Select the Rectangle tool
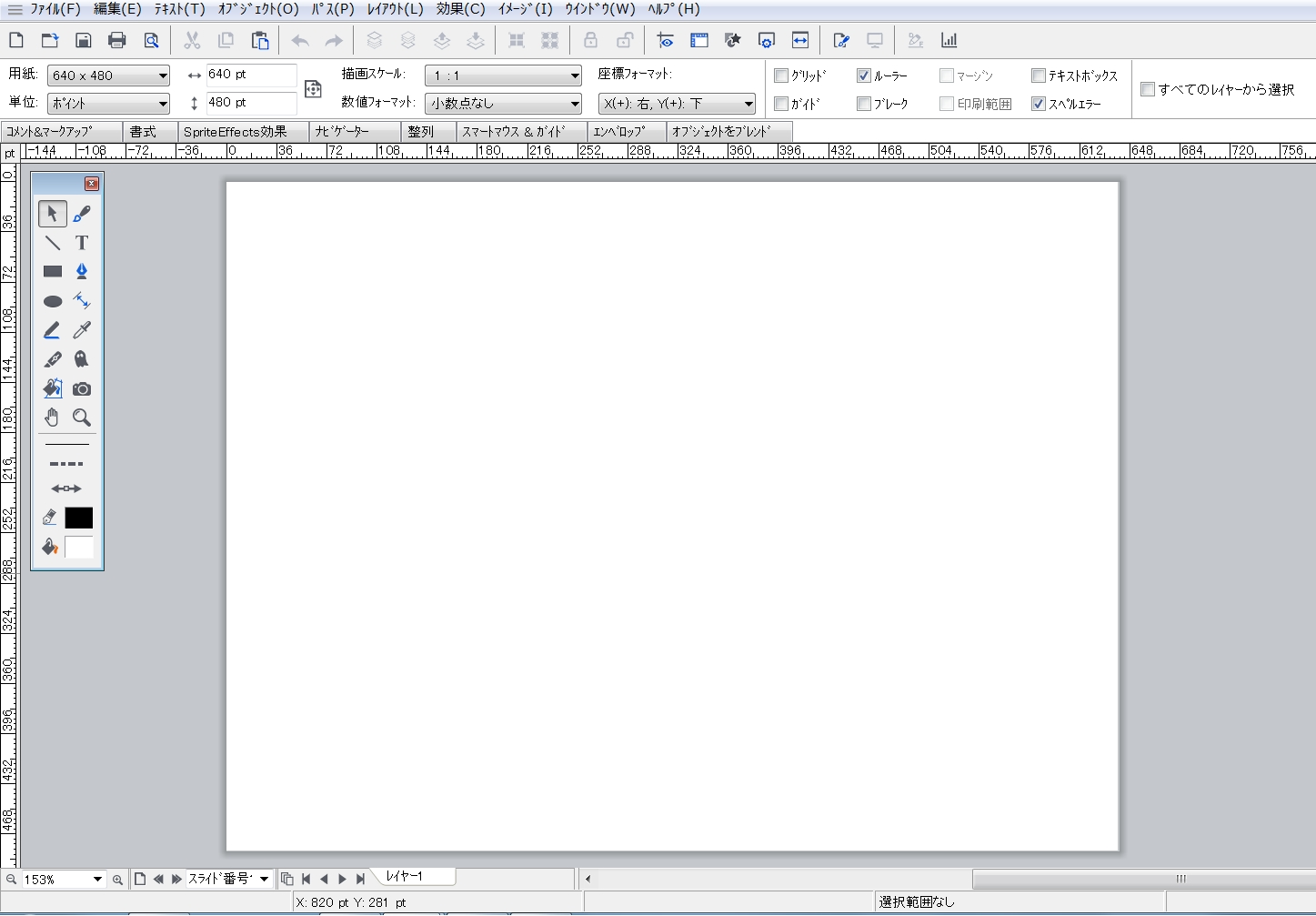This screenshot has width=1316, height=916. 53,272
